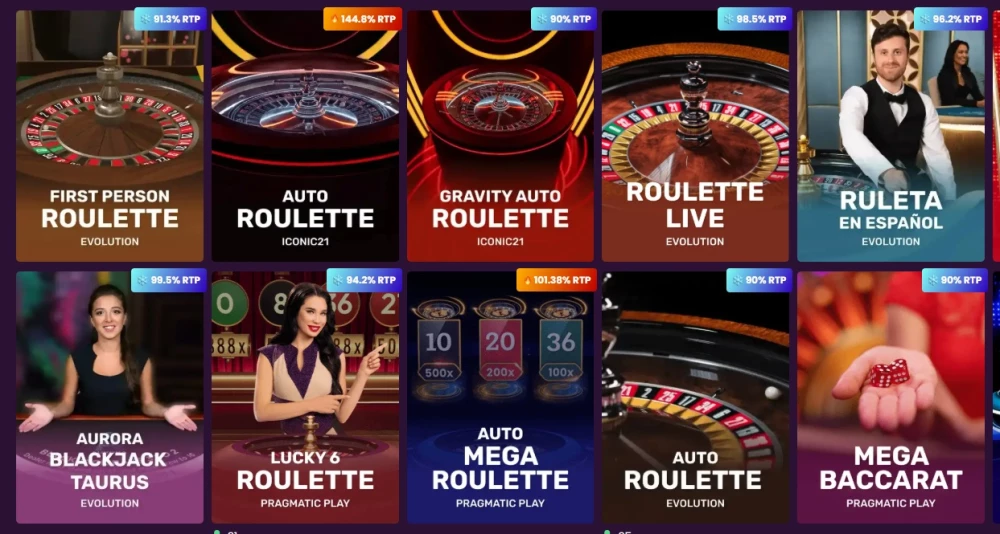1000x534 pixels.
Task: Open Evolution Auto Roulette tile
Action: (695, 397)
